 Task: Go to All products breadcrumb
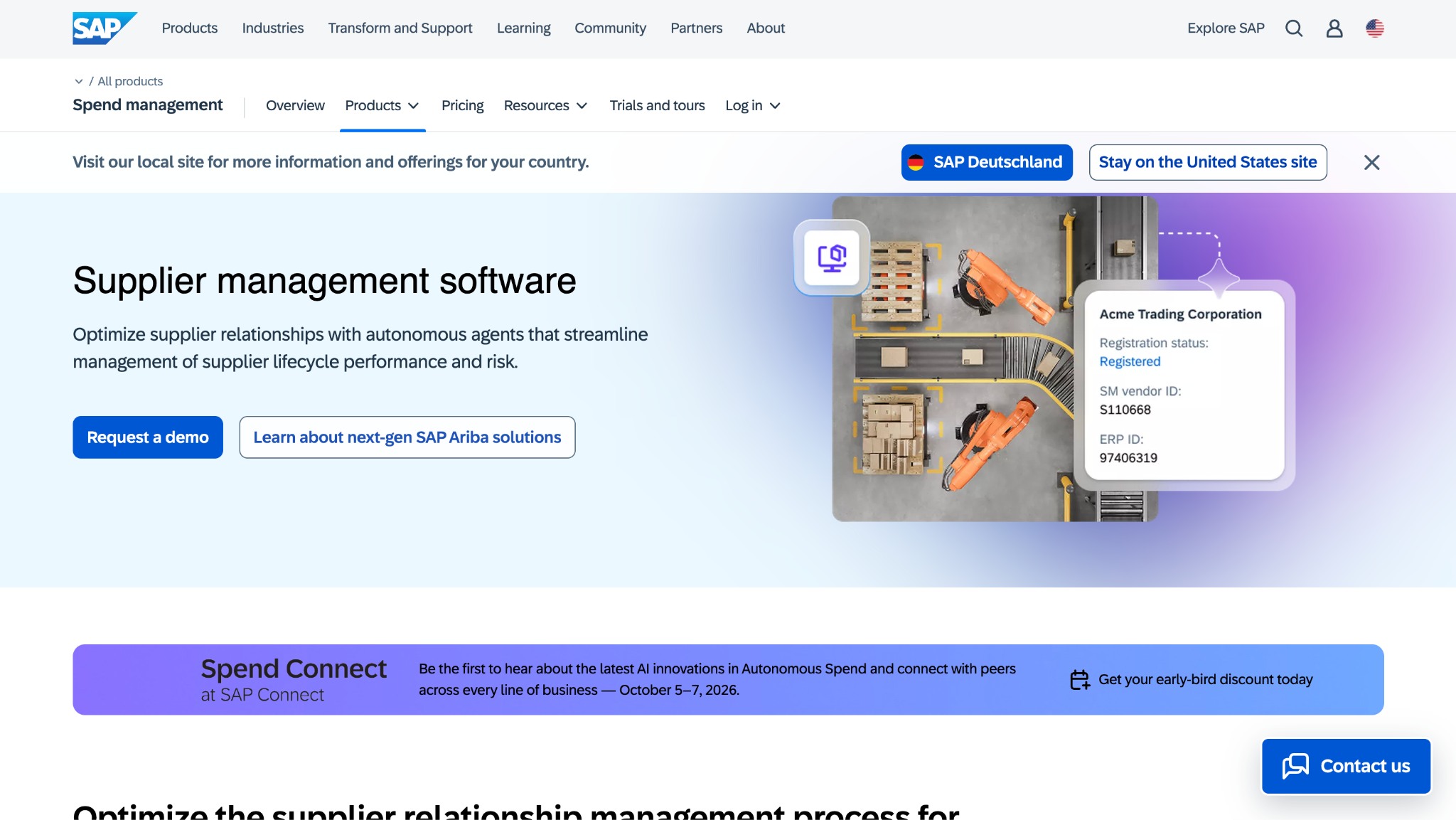click(130, 81)
